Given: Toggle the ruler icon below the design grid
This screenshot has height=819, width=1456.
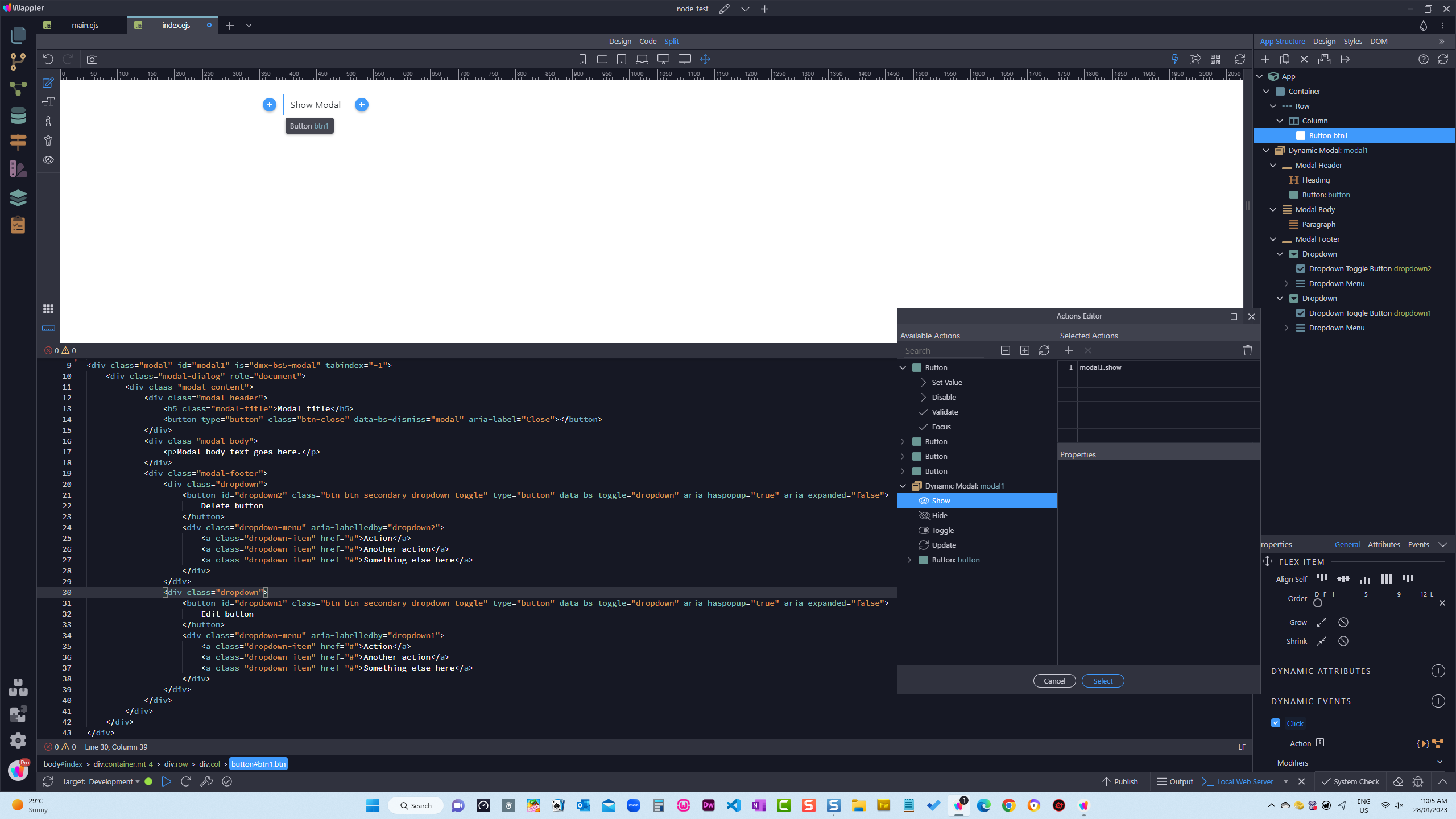Looking at the screenshot, I should click(48, 328).
